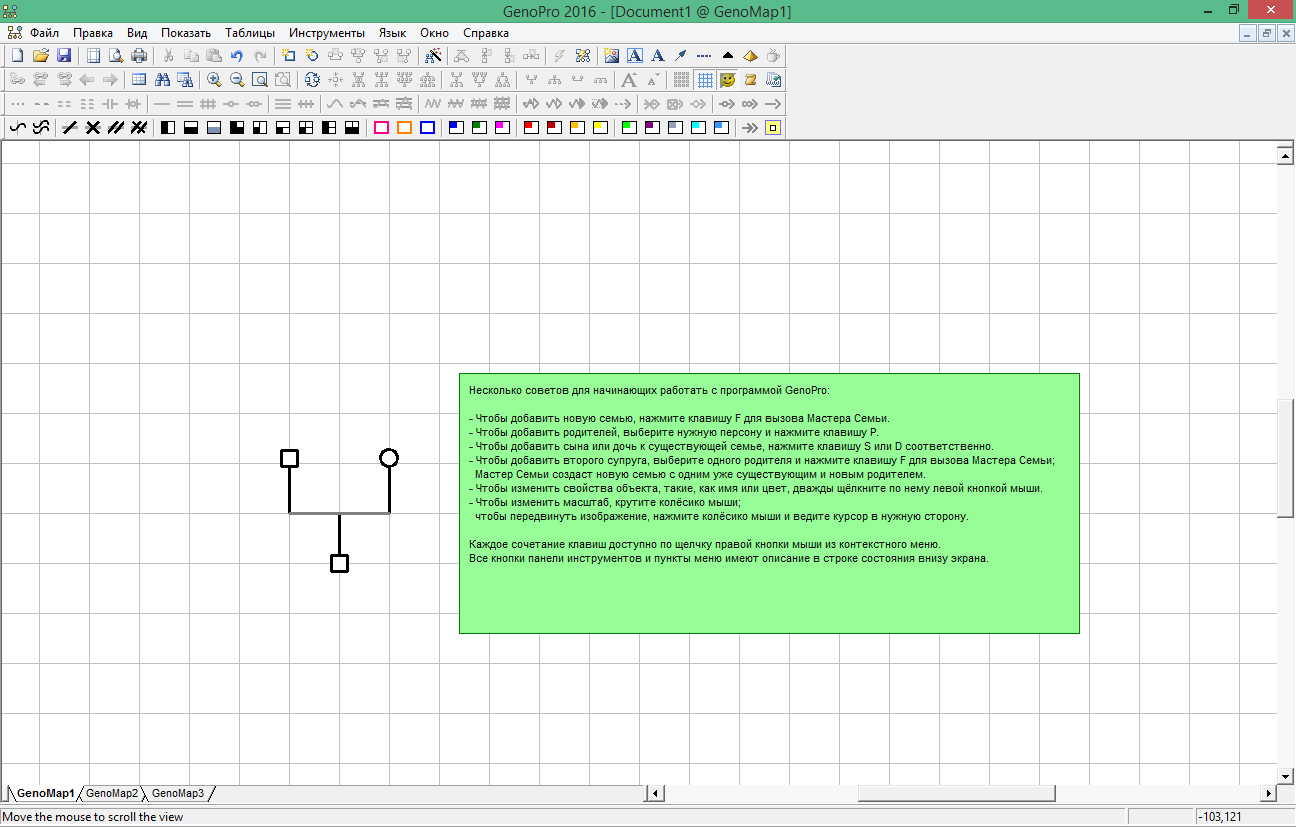The image size is (1296, 827).
Task: Increase the text size
Action: click(x=629, y=80)
